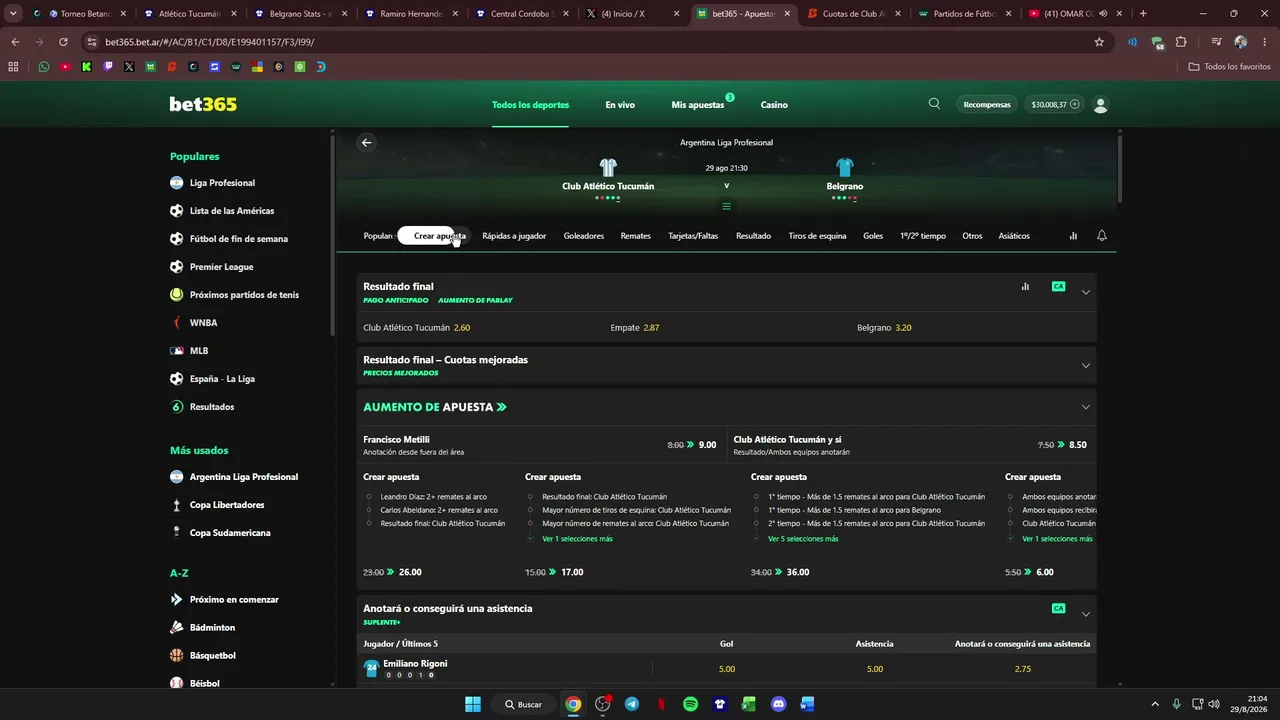Click the Windows taskbar search box

tap(524, 704)
